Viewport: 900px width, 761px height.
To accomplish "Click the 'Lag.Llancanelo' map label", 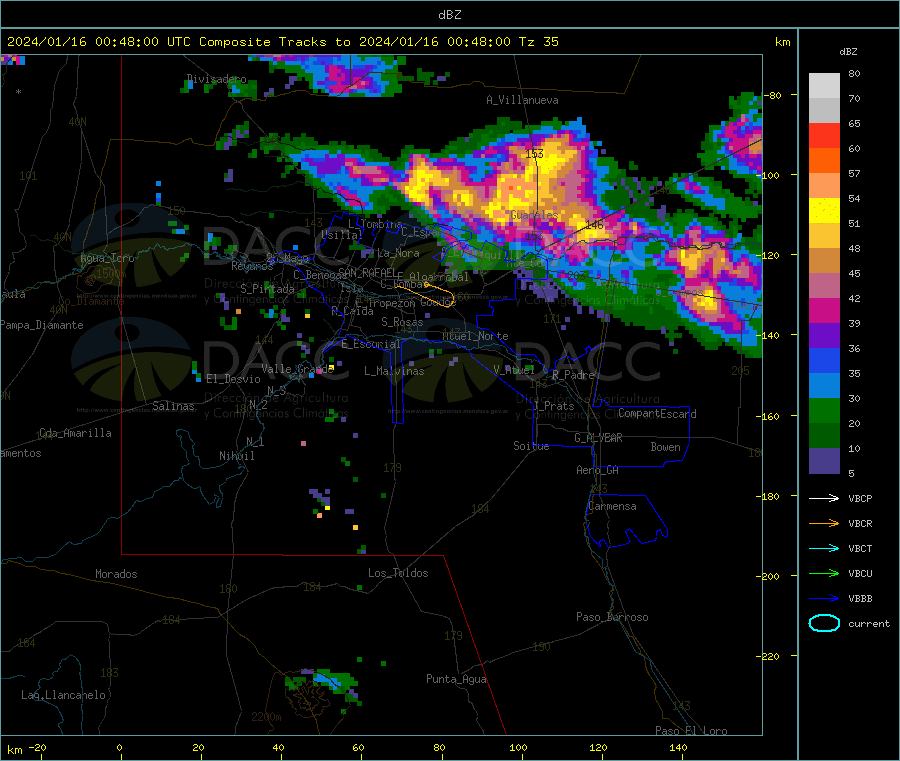I will point(63,695).
